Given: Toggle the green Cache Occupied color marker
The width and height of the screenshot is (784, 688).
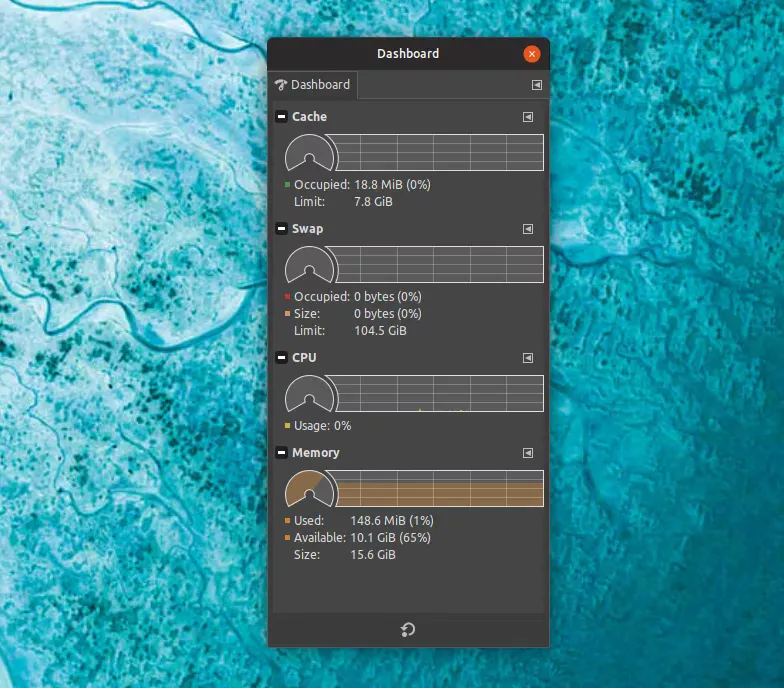Looking at the screenshot, I should 288,185.
